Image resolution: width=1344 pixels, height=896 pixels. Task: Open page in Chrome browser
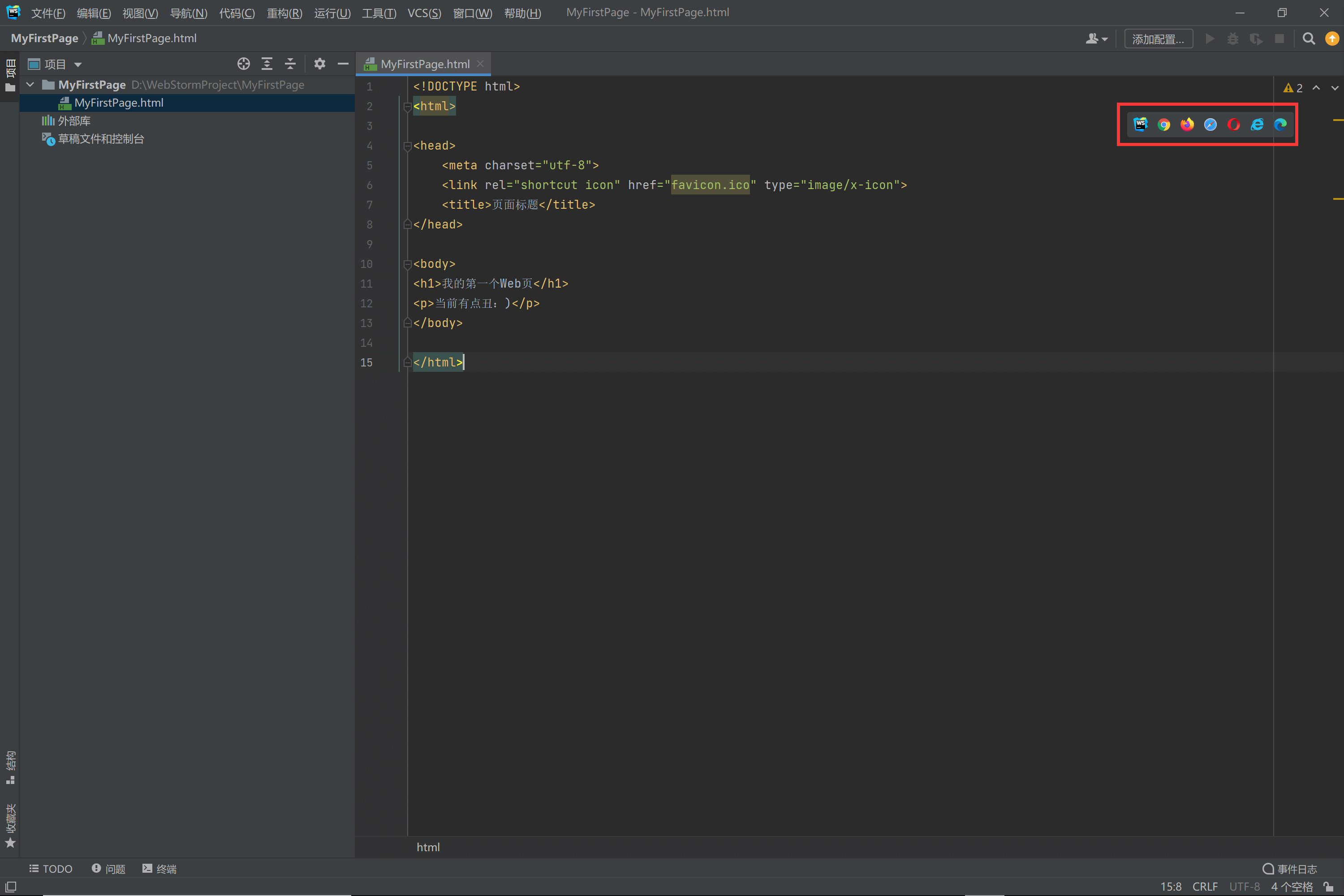(x=1163, y=125)
